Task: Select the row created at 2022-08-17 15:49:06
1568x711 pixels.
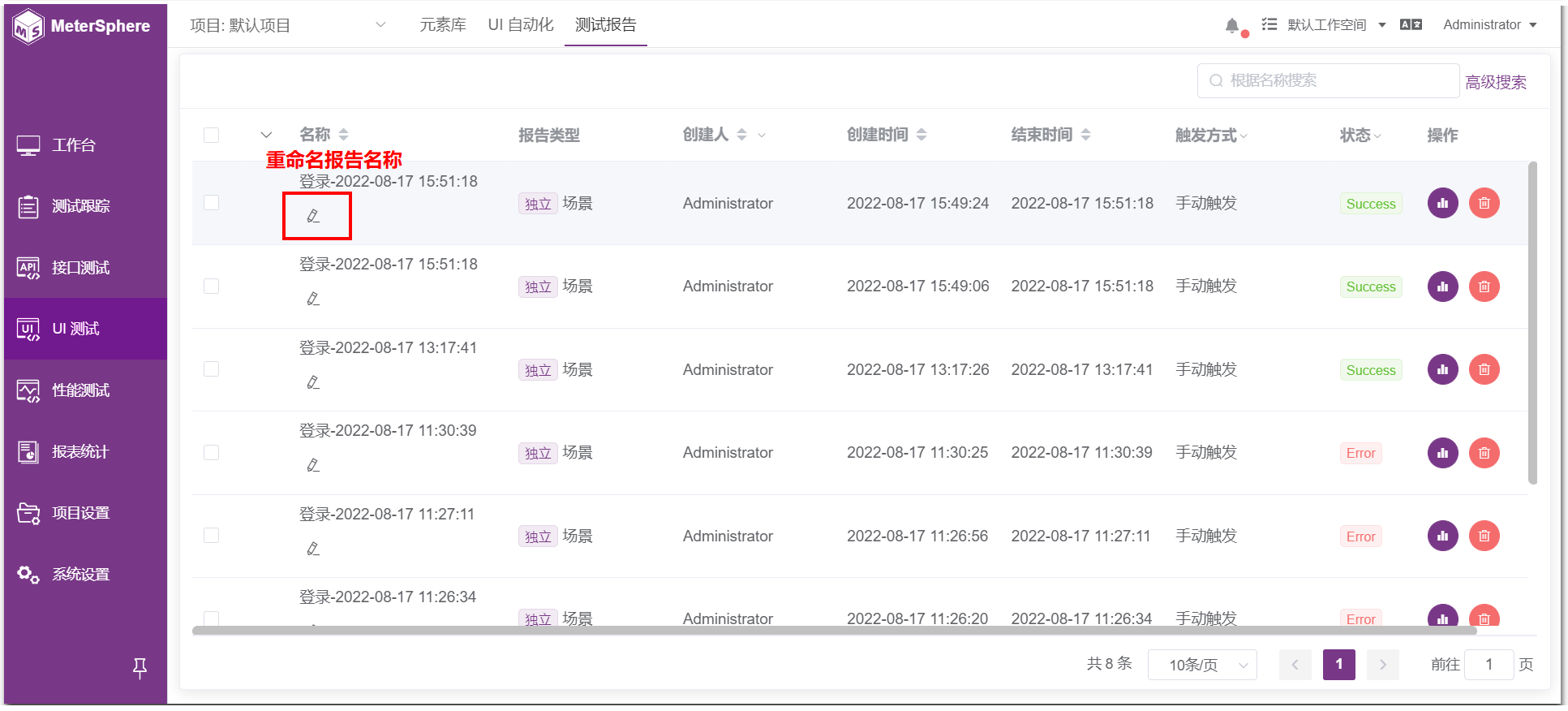Action: click(211, 286)
